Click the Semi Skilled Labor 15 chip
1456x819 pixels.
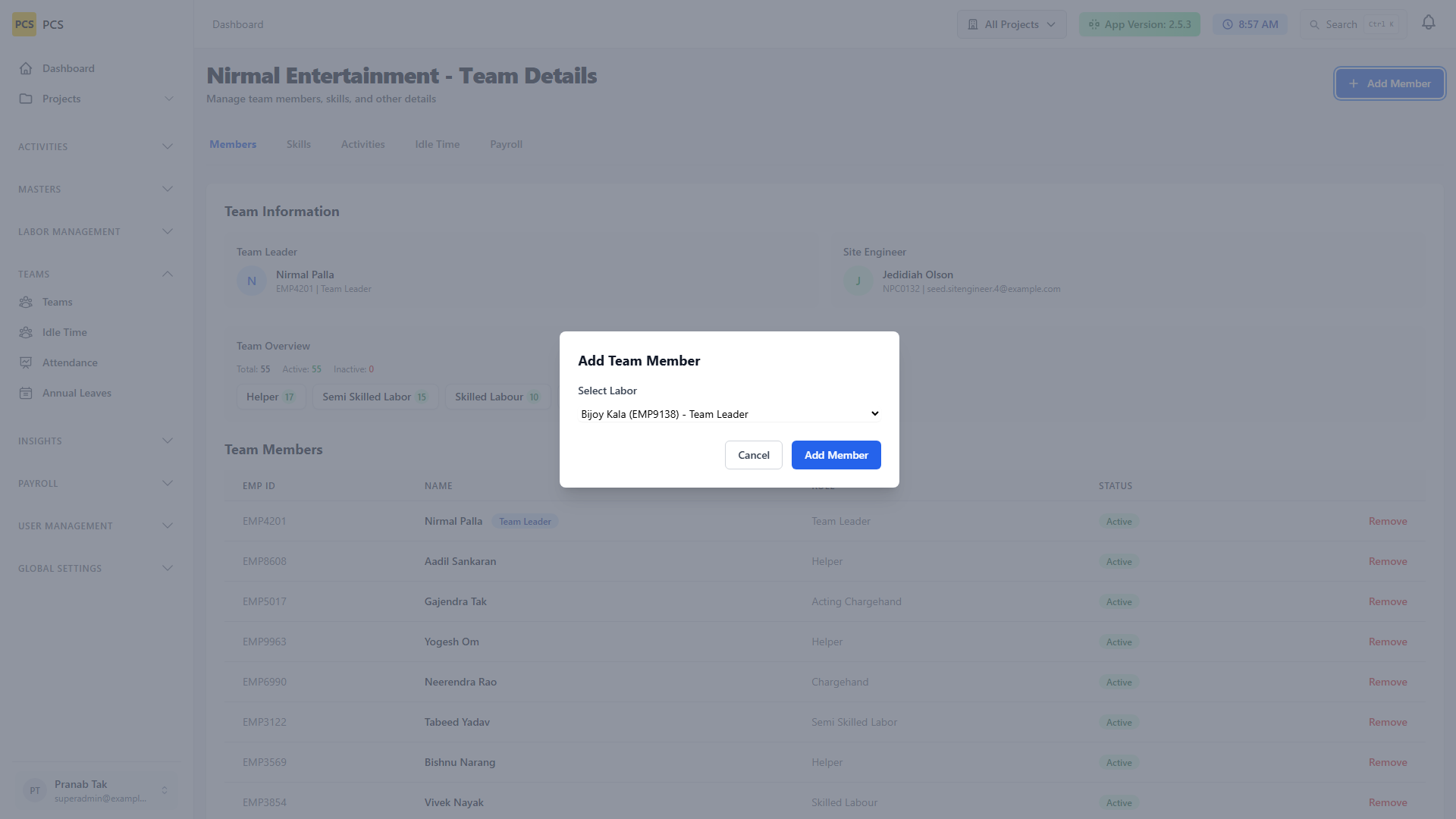[375, 397]
